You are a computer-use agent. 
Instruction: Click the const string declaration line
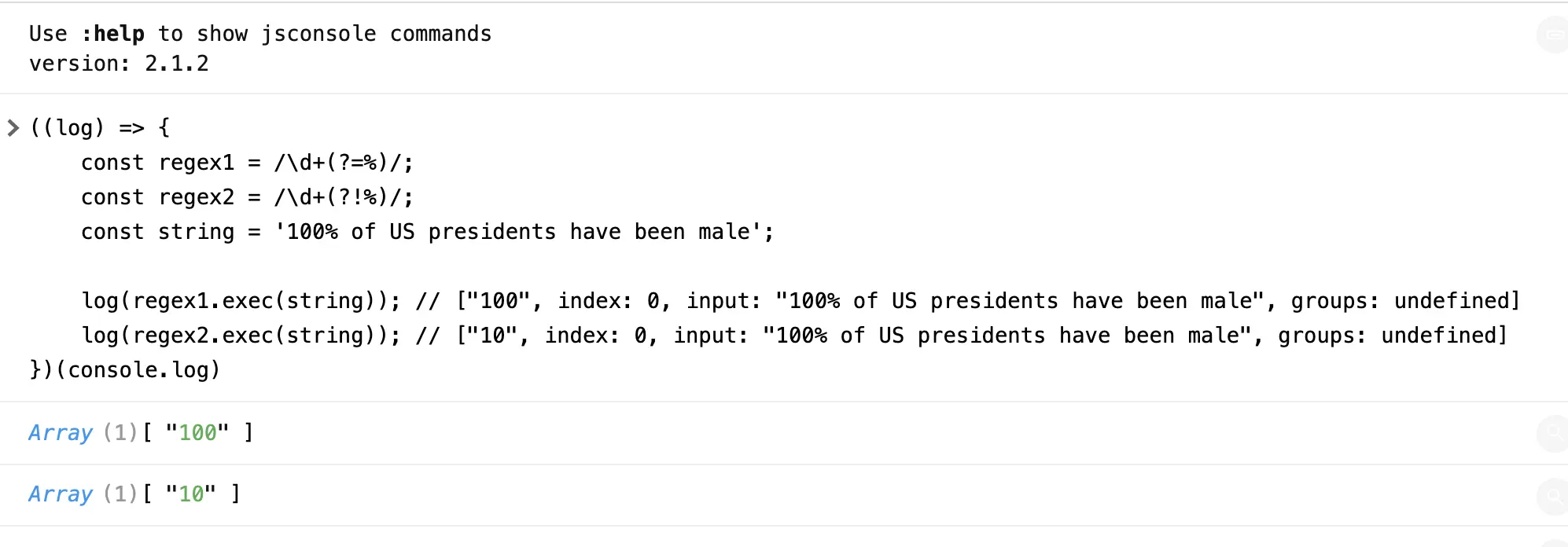(x=427, y=232)
